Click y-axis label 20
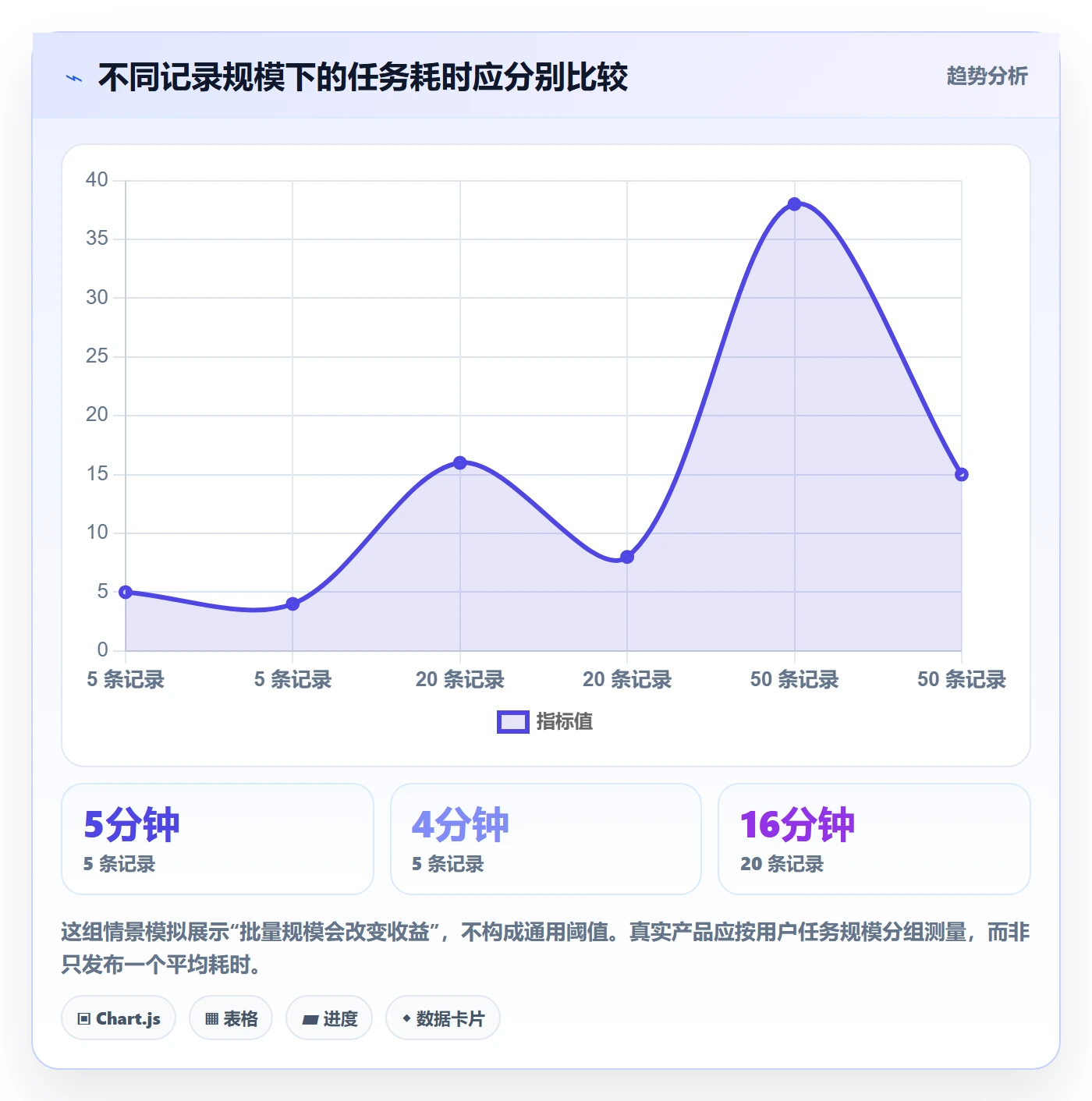Screen dimensions: 1092x1101 coord(97,415)
